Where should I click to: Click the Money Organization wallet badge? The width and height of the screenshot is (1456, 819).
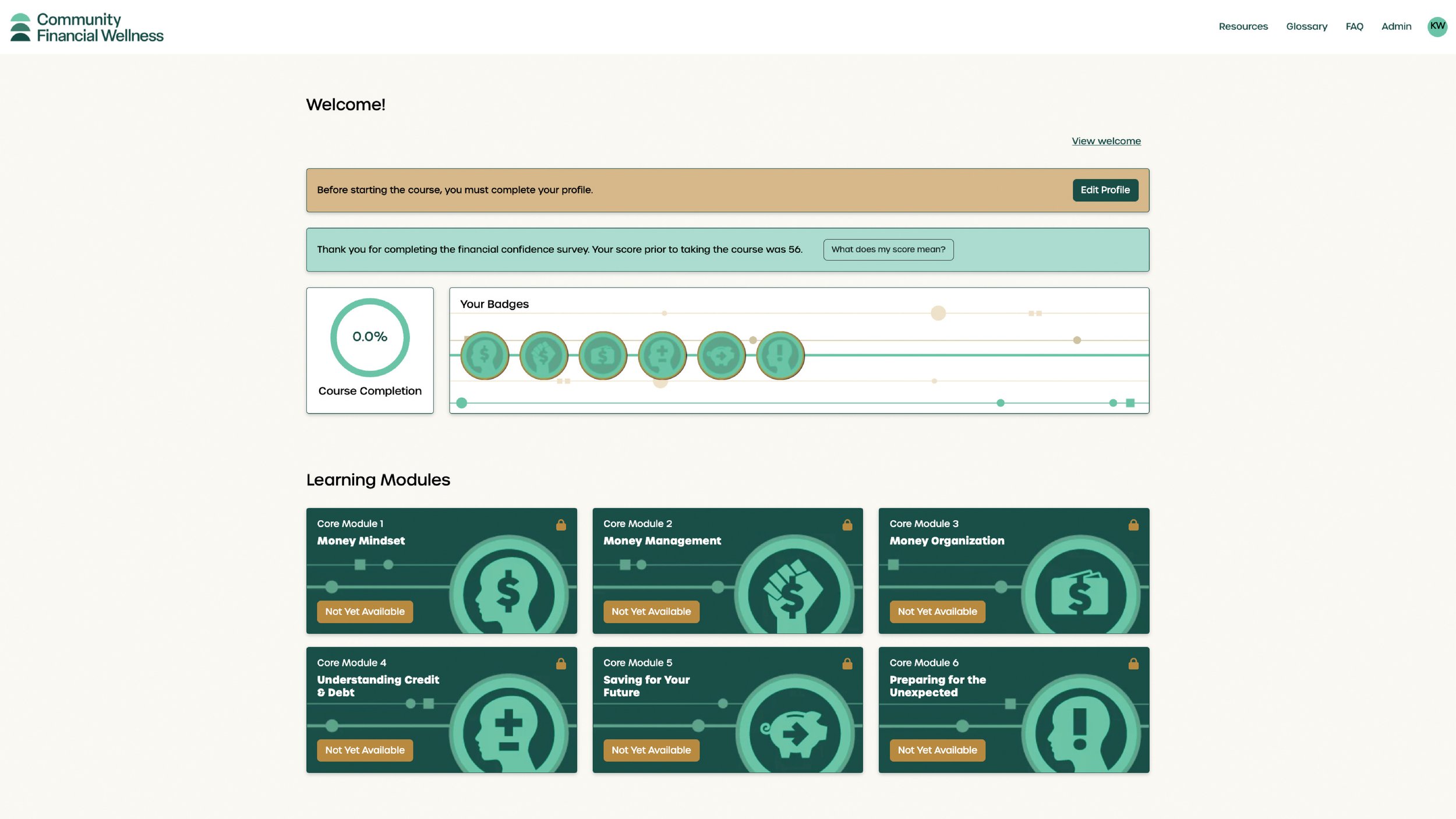tap(603, 355)
